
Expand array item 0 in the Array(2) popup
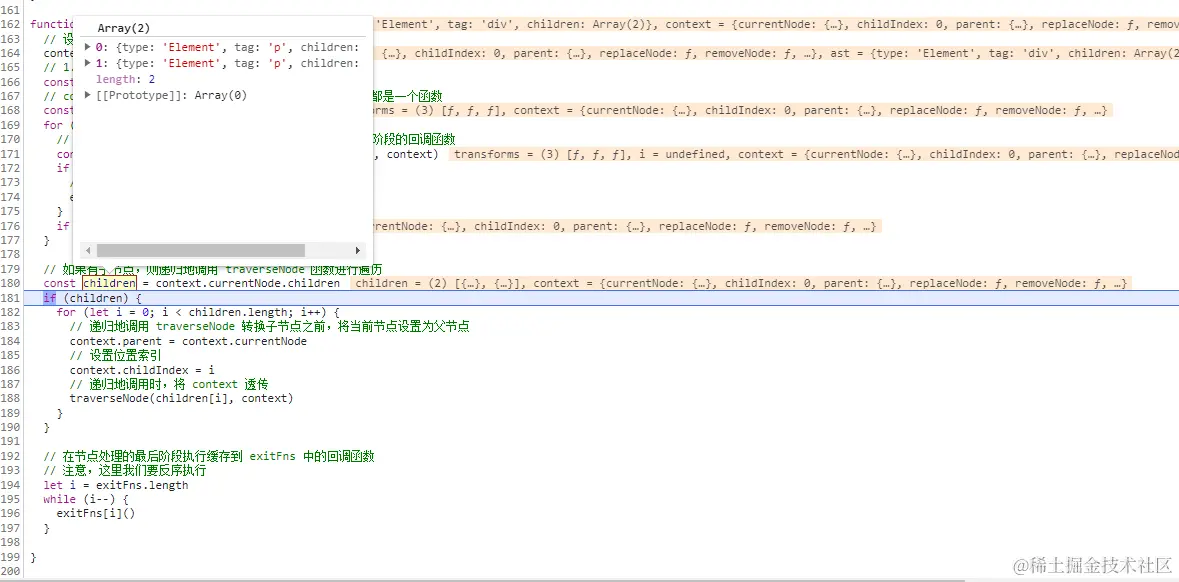(88, 47)
